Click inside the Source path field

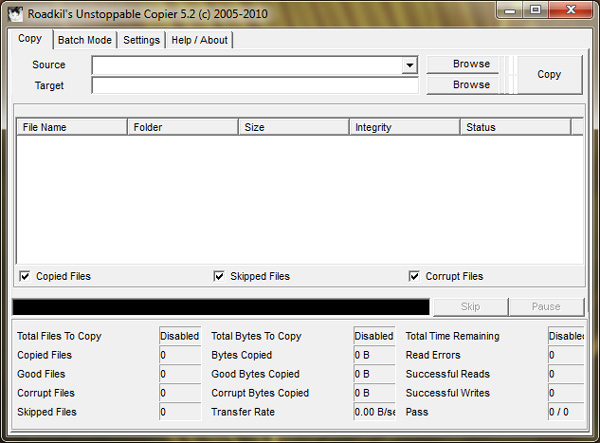[x=247, y=65]
